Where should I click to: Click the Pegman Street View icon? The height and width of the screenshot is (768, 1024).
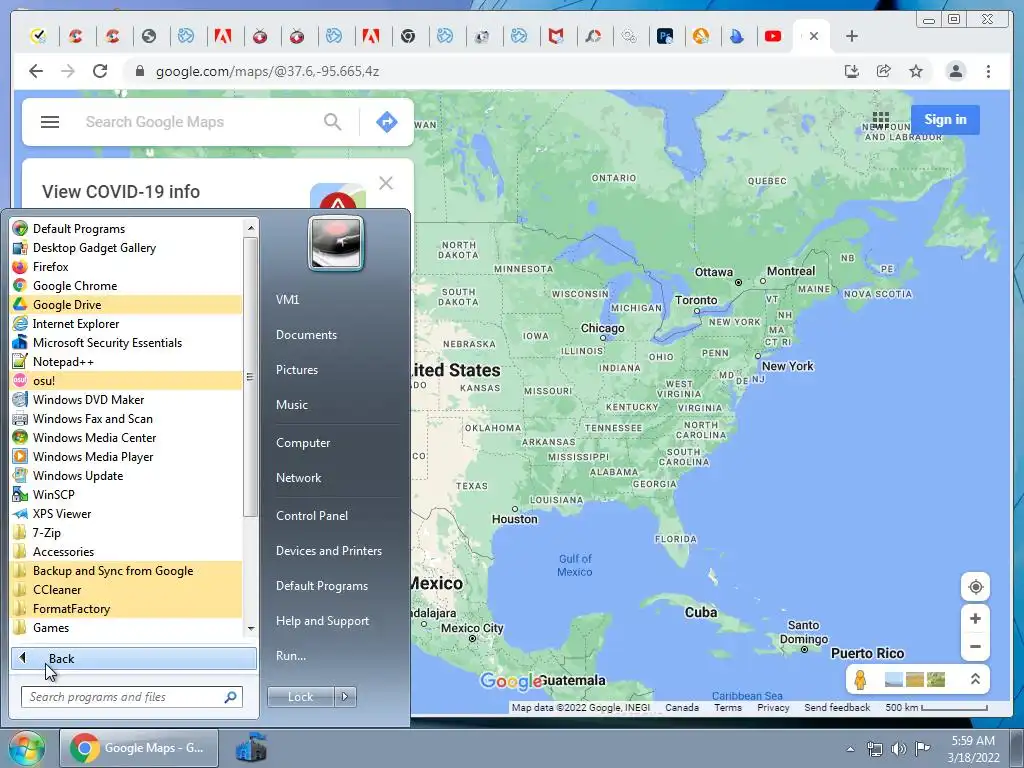860,680
